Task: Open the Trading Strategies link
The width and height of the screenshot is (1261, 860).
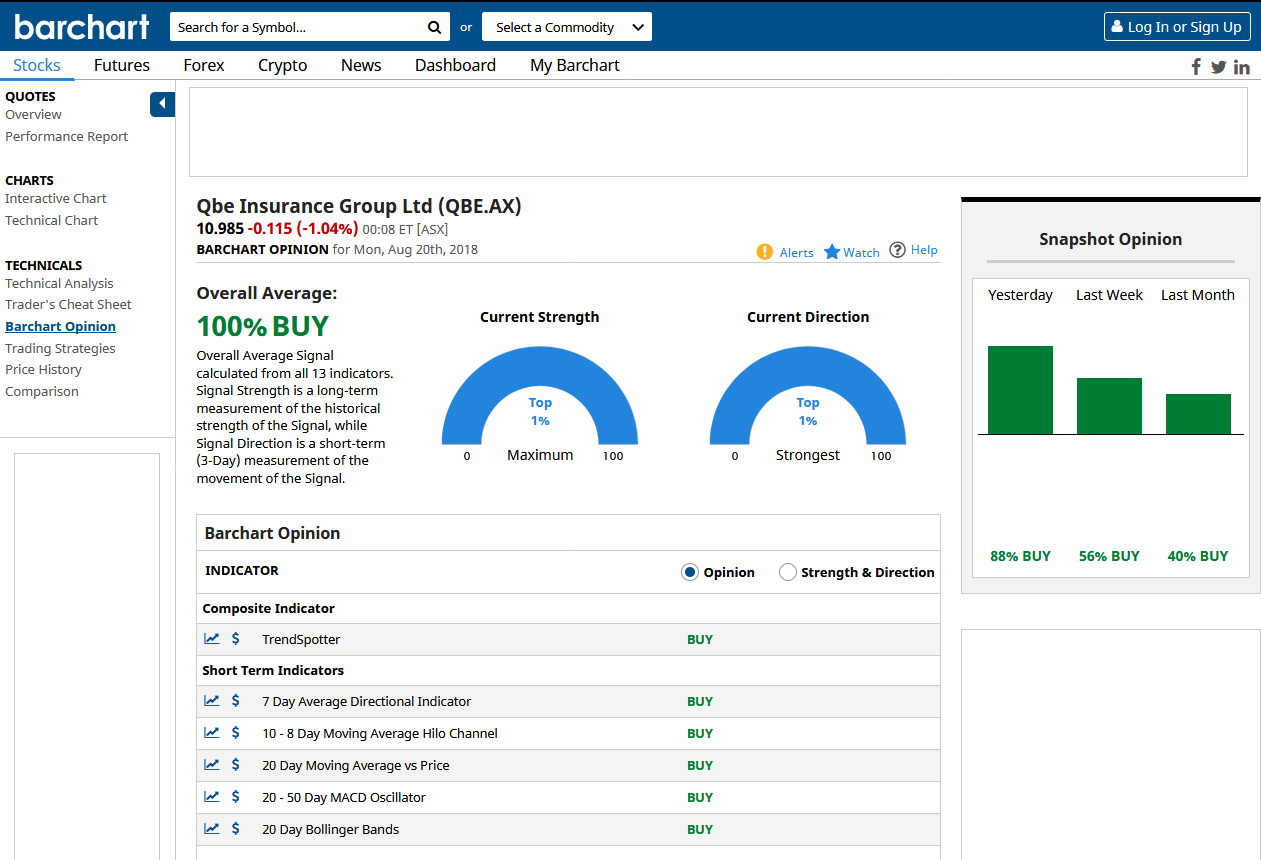Action: [60, 348]
